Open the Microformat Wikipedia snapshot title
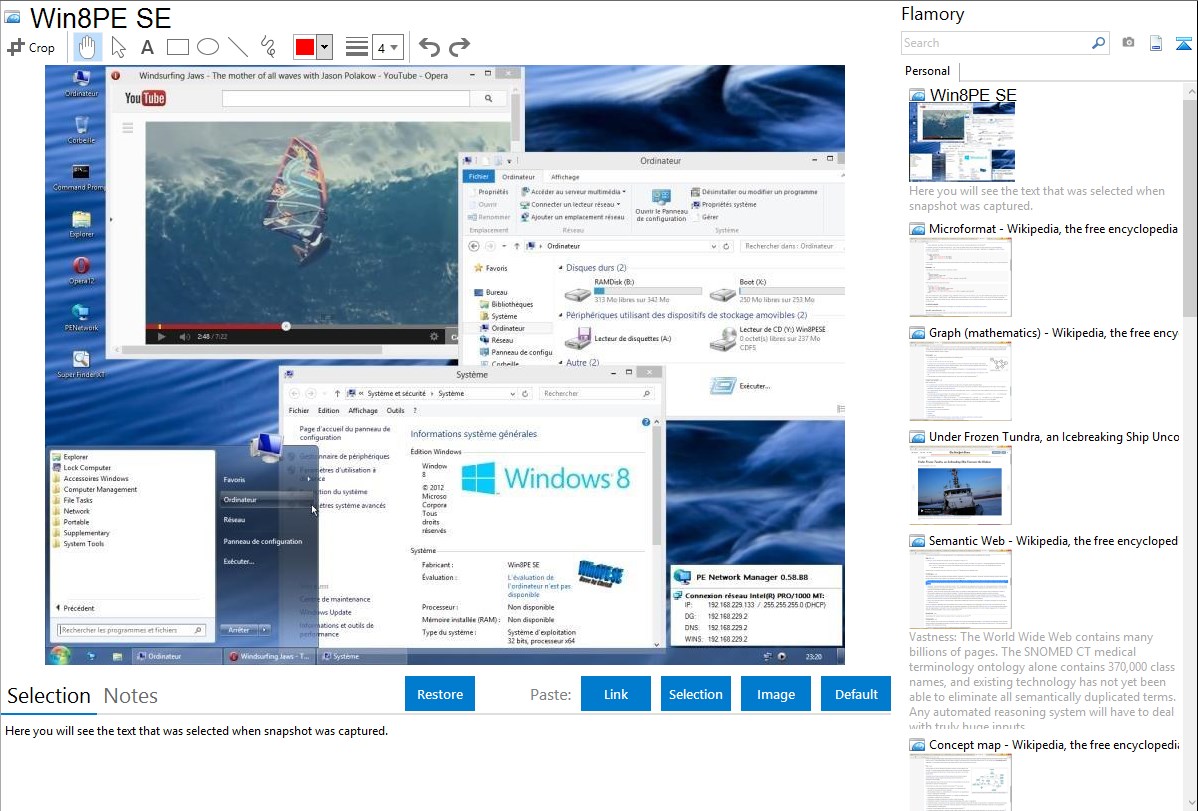Viewport: 1198px width, 811px height. tap(1053, 229)
